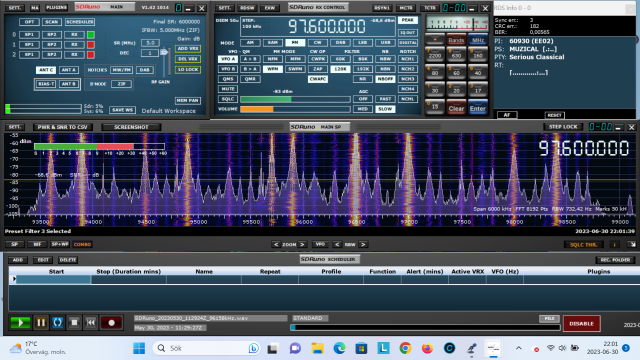Select FM demodulation mode
This screenshot has width=640, height=360.
point(295,42)
